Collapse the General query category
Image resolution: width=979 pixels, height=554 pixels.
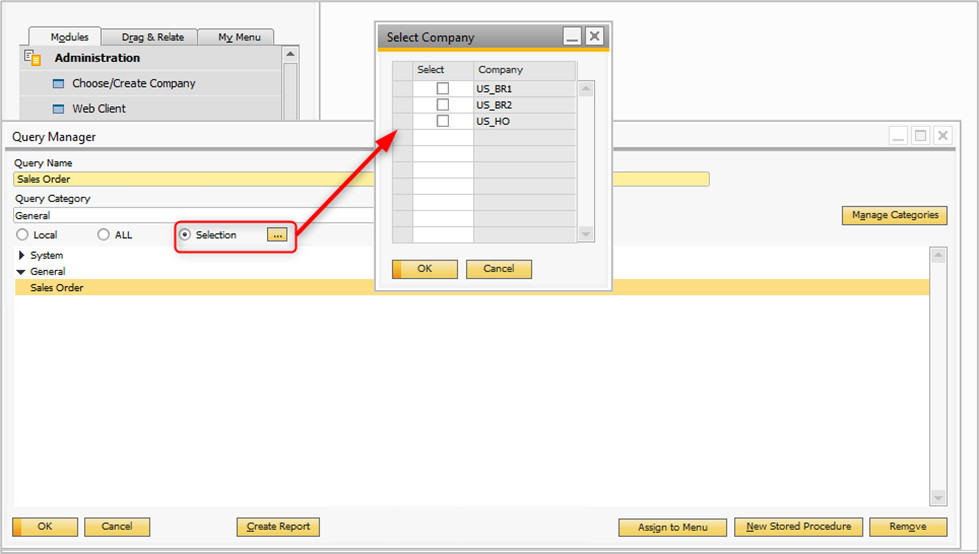(21, 272)
